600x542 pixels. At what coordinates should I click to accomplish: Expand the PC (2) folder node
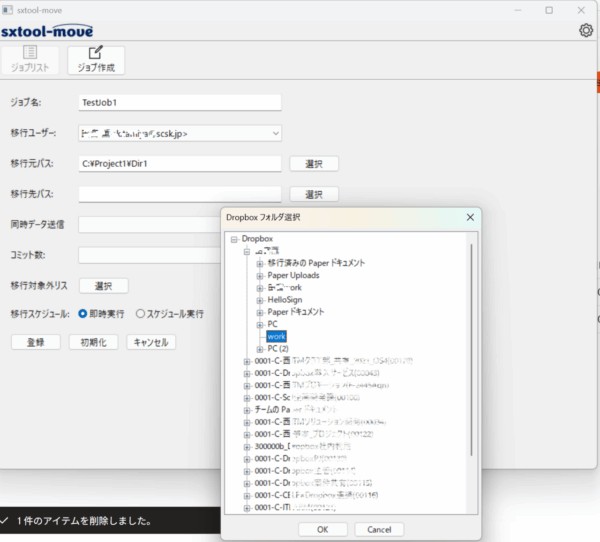pyautogui.click(x=260, y=349)
